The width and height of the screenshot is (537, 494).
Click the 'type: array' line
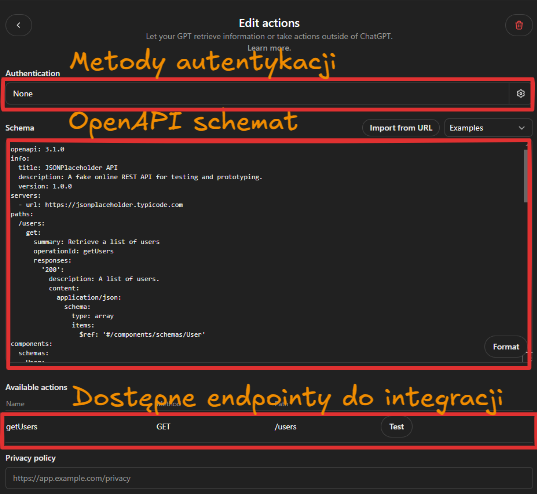(92, 316)
